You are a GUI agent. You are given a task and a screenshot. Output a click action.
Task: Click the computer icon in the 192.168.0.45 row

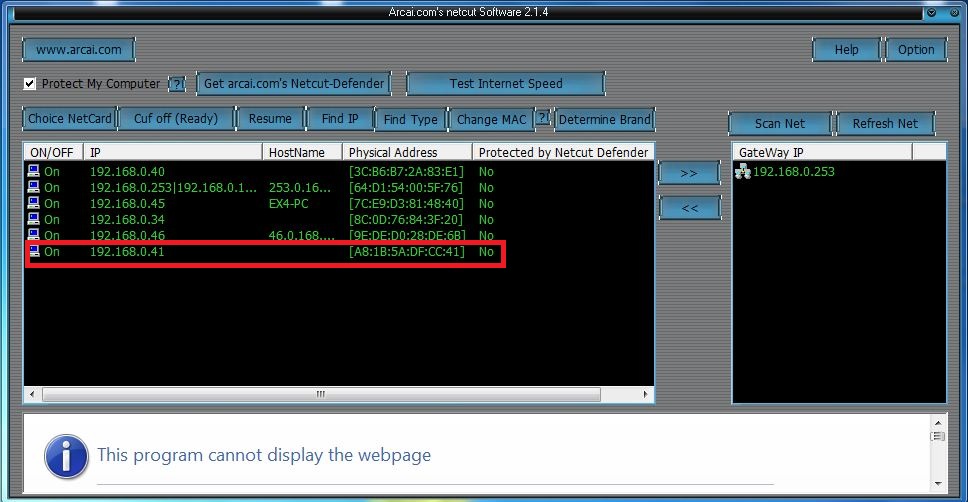(33, 203)
